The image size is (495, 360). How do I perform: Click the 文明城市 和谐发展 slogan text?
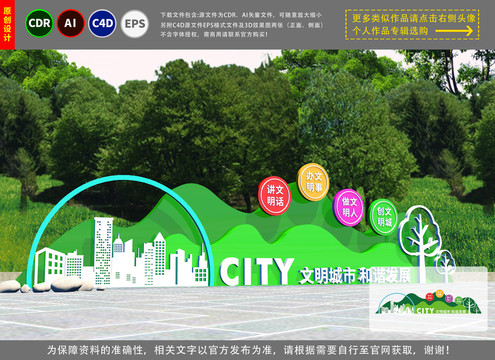354,275
